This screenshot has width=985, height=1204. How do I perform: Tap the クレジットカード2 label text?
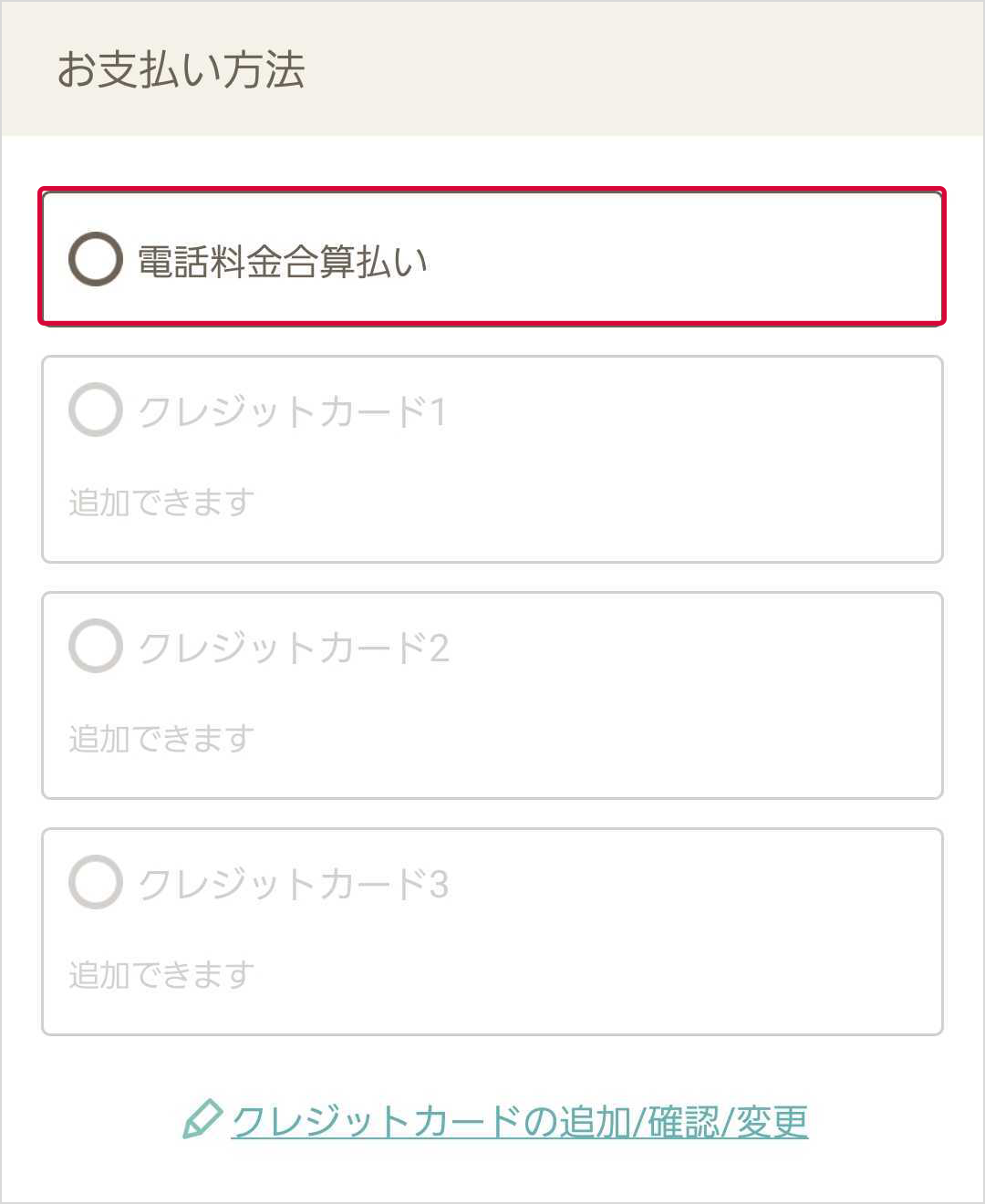(x=294, y=648)
